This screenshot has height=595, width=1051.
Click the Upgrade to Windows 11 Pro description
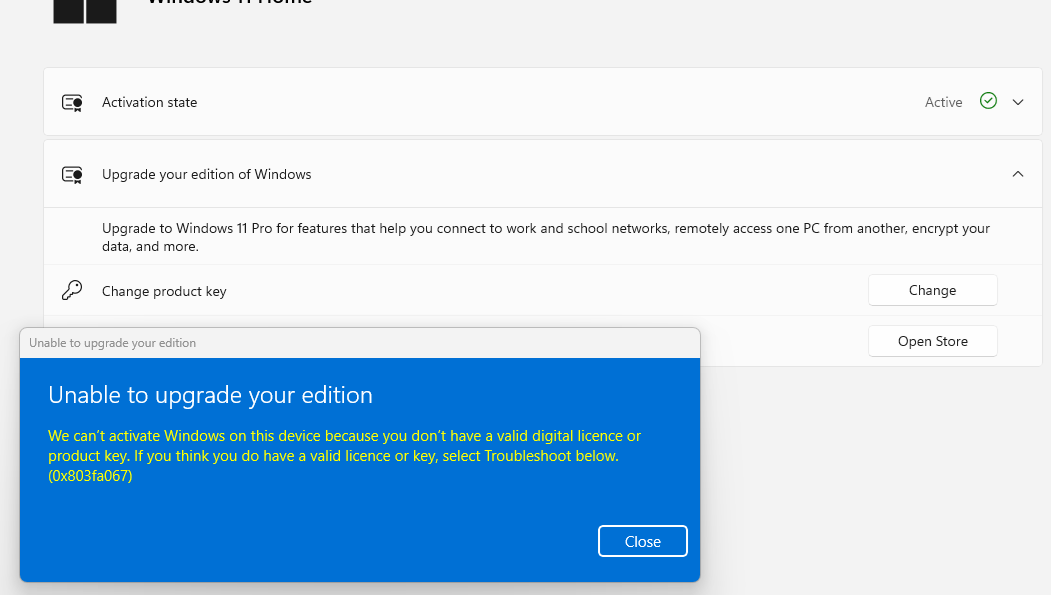546,237
